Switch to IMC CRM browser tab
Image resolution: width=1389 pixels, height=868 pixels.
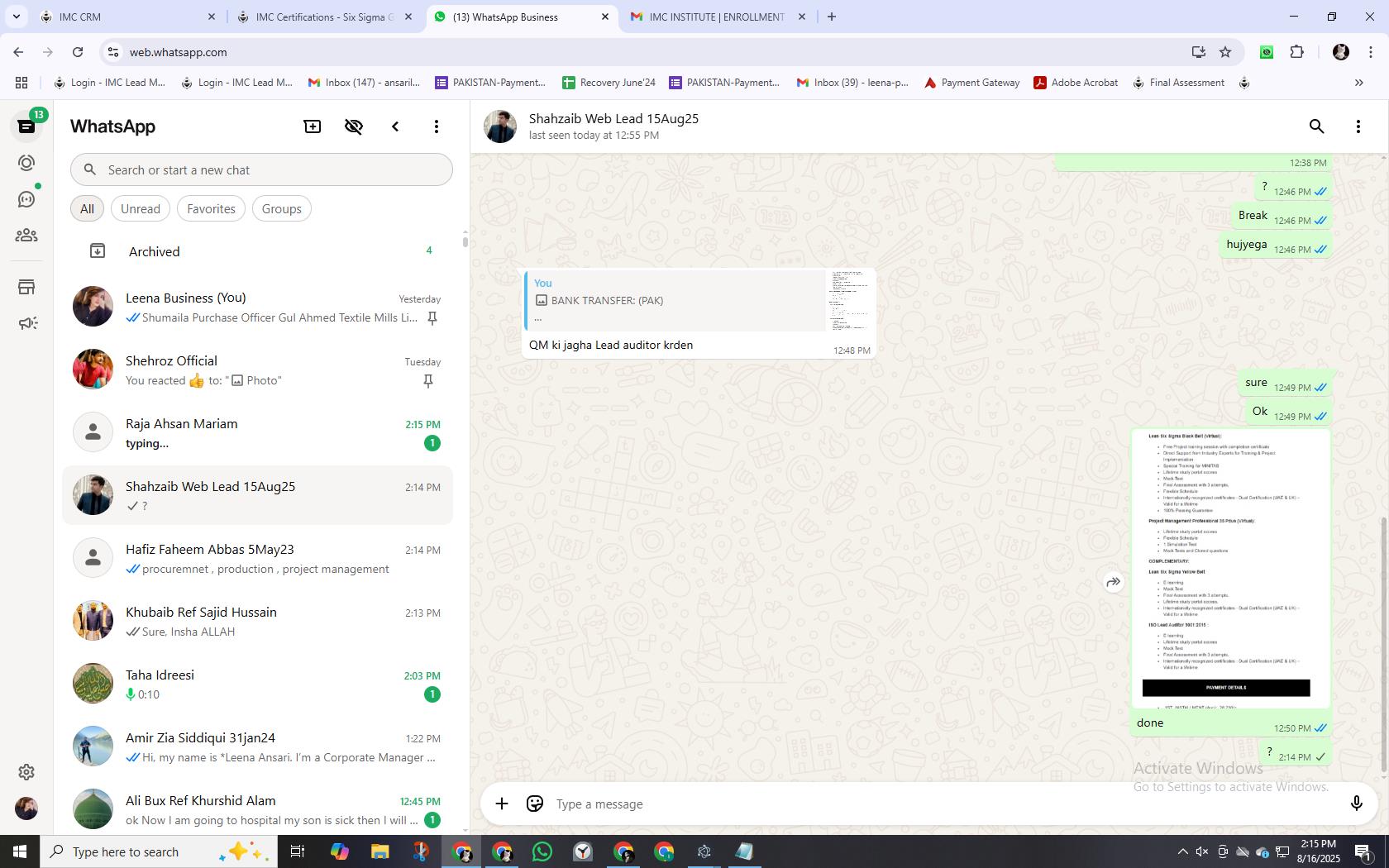pos(127,17)
